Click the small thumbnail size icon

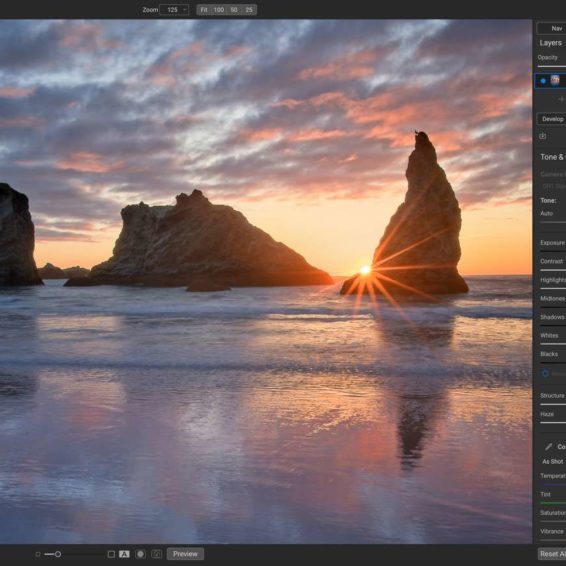38,554
